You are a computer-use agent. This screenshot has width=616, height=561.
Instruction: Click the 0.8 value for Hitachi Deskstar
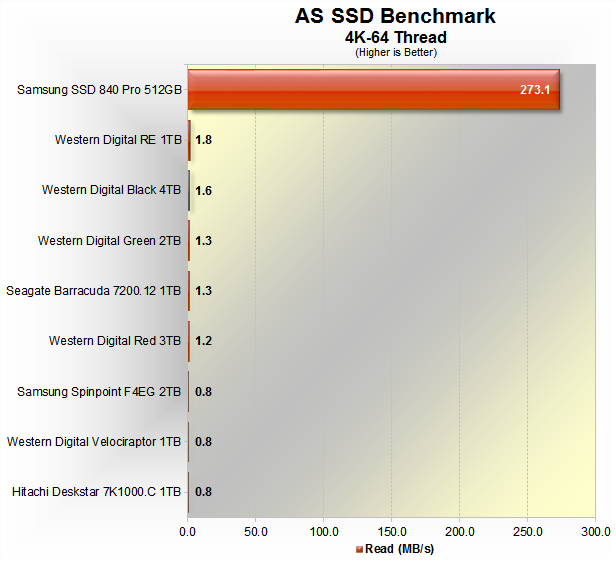coord(204,492)
